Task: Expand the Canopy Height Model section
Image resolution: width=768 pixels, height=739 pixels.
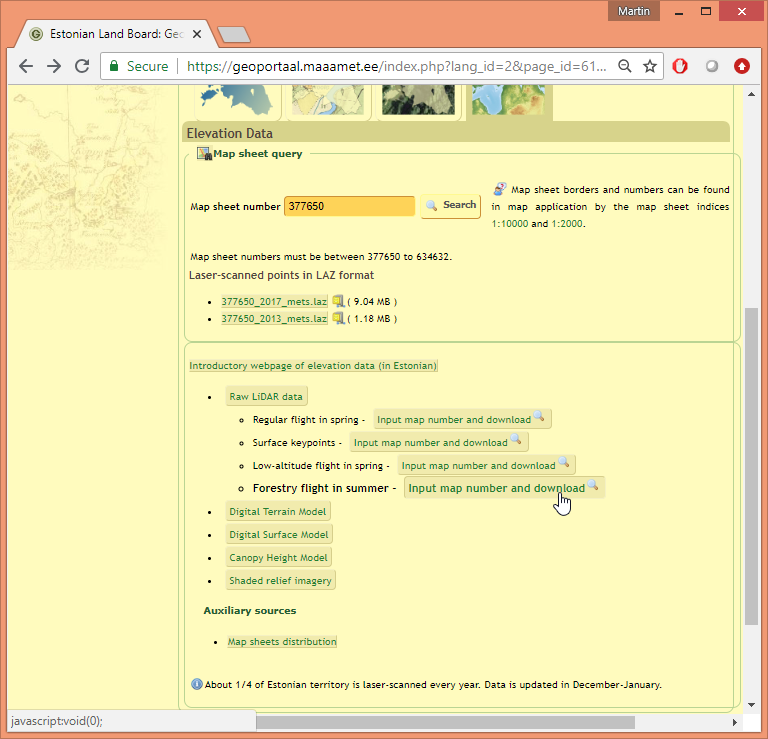Action: tap(278, 558)
